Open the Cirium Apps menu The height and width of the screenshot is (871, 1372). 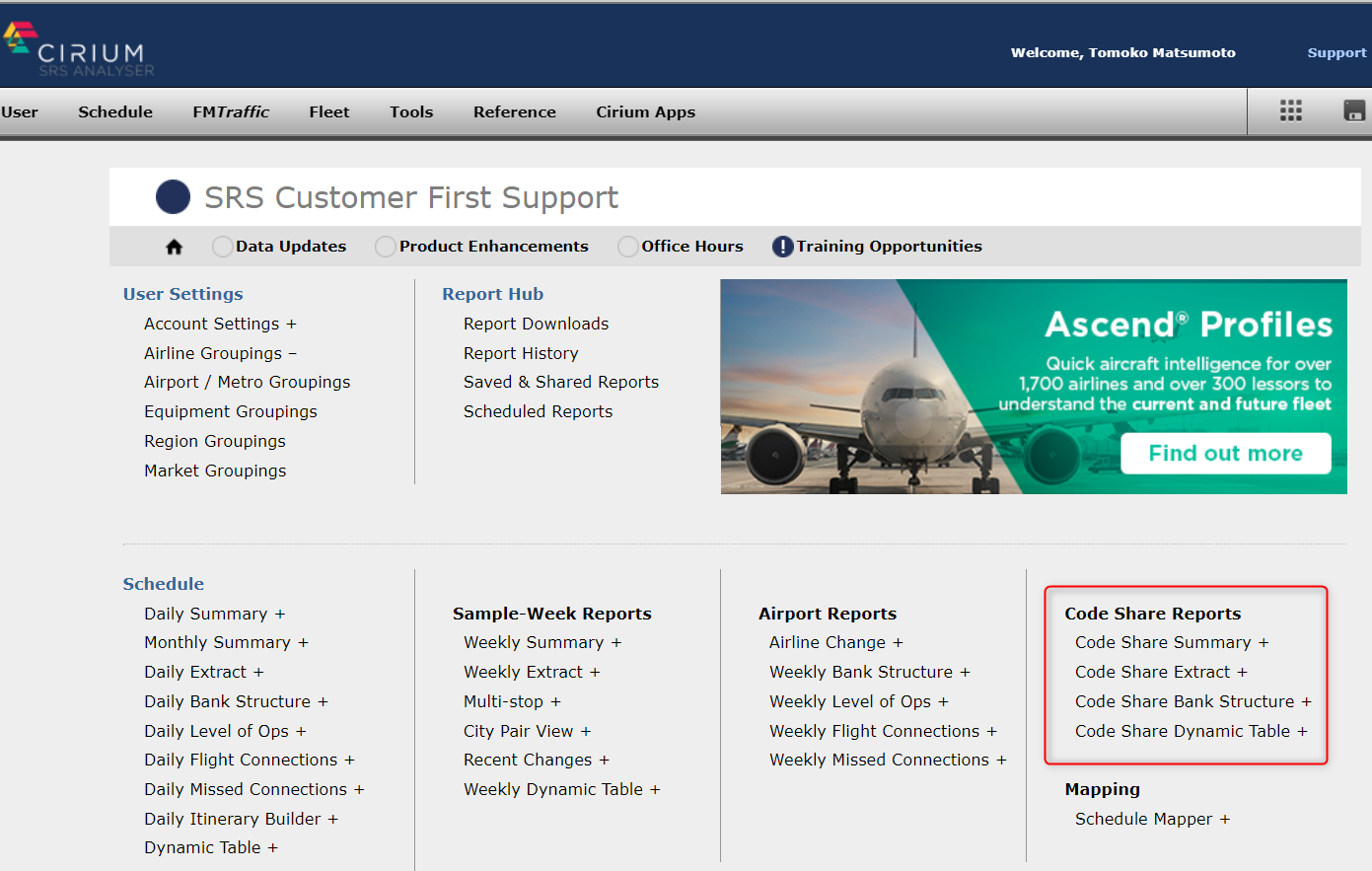(646, 111)
